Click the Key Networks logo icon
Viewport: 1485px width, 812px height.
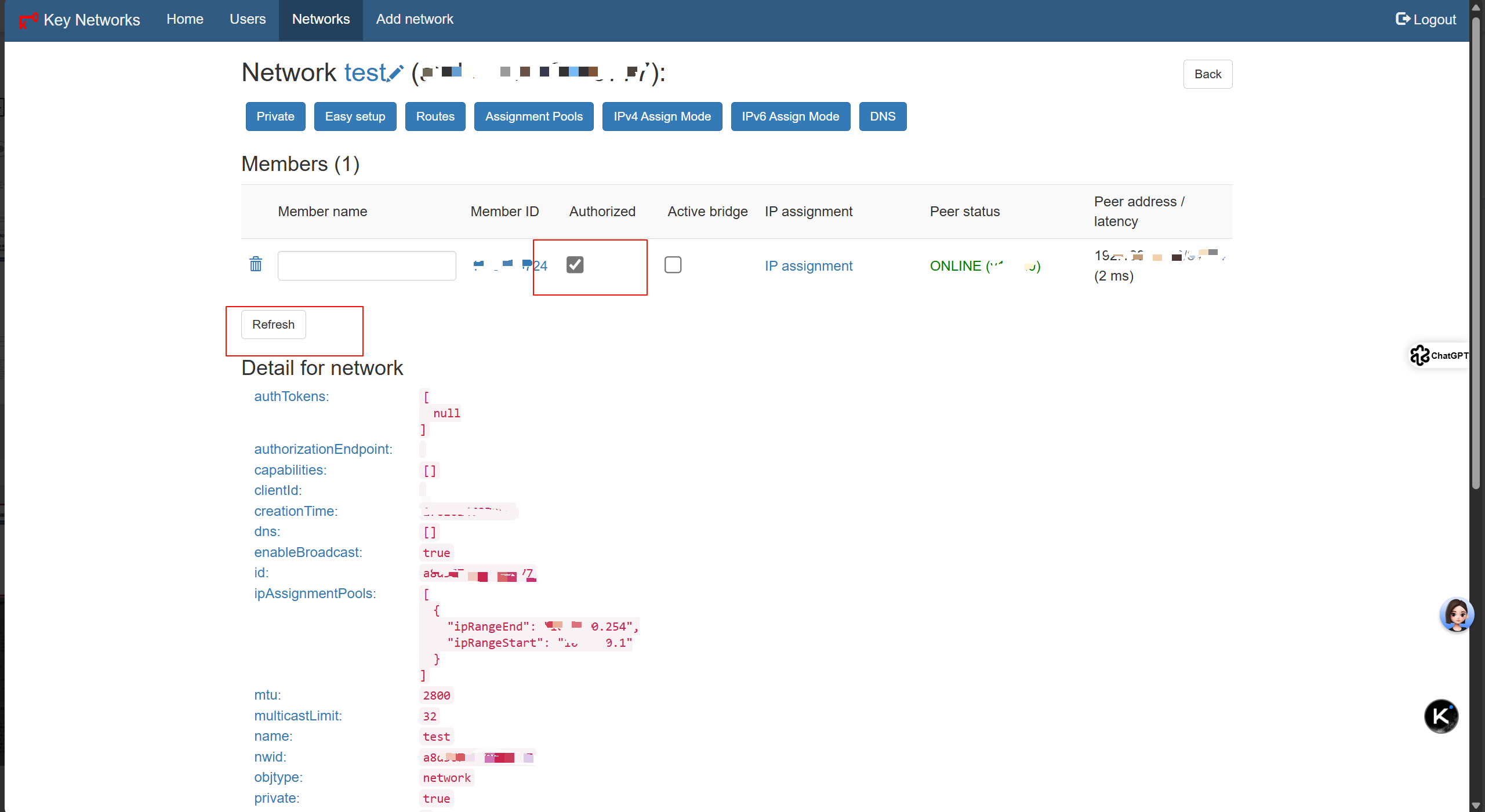pyautogui.click(x=28, y=20)
